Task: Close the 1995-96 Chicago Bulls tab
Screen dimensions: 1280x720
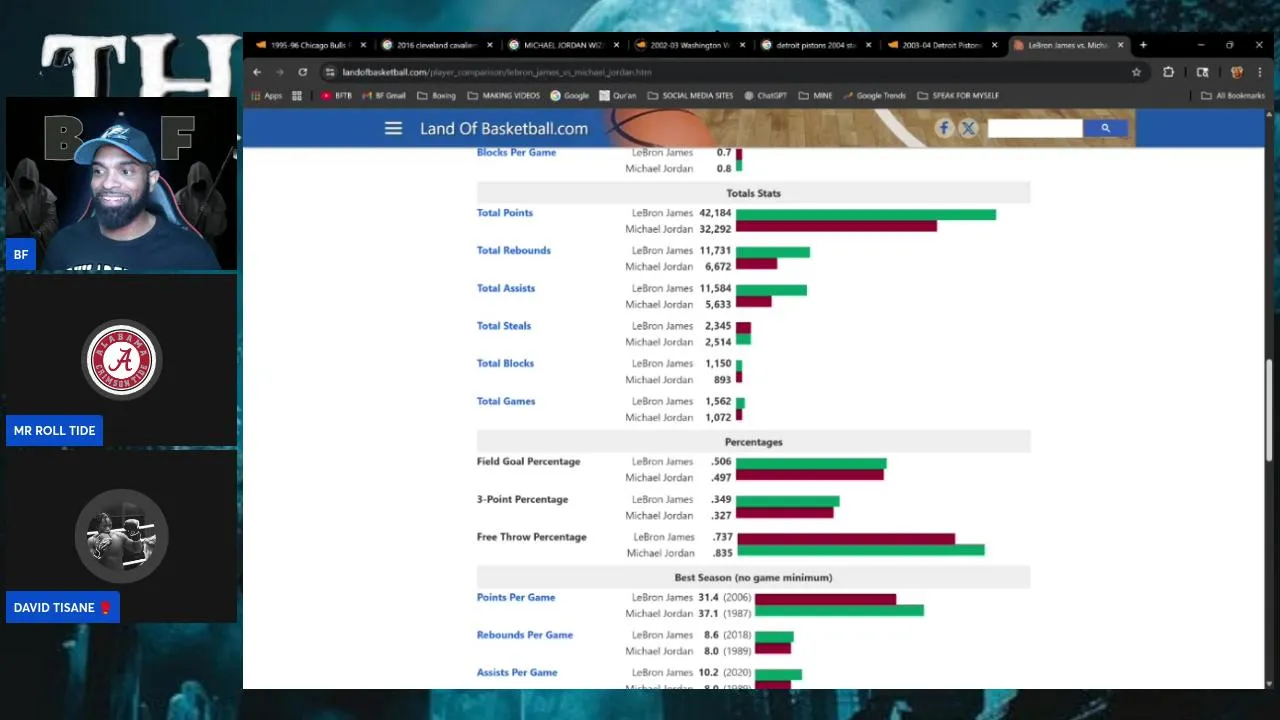Action: pyautogui.click(x=363, y=45)
